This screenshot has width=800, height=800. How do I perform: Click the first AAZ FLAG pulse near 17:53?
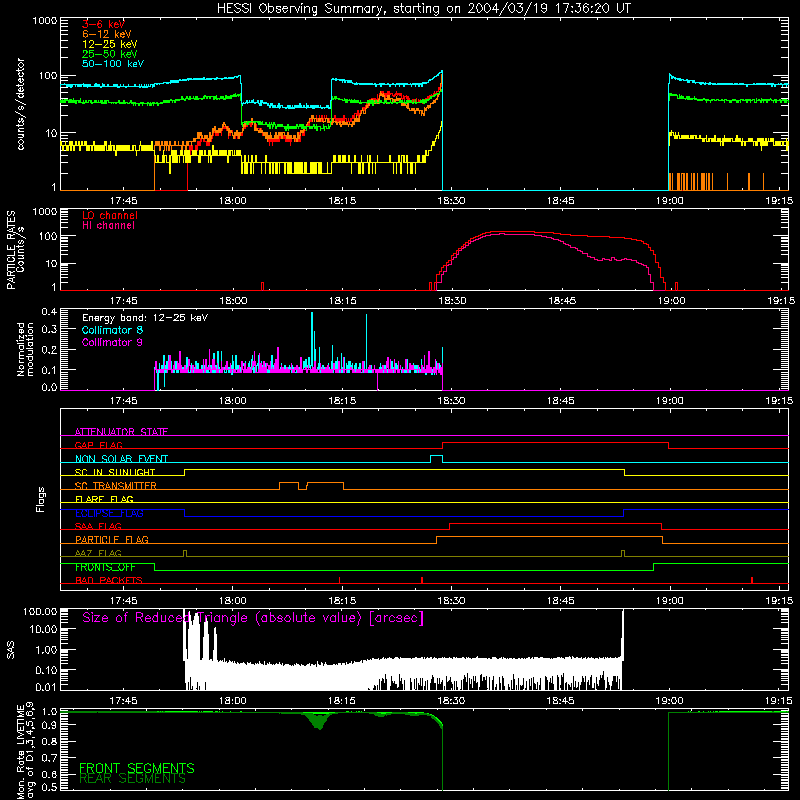coord(185,553)
